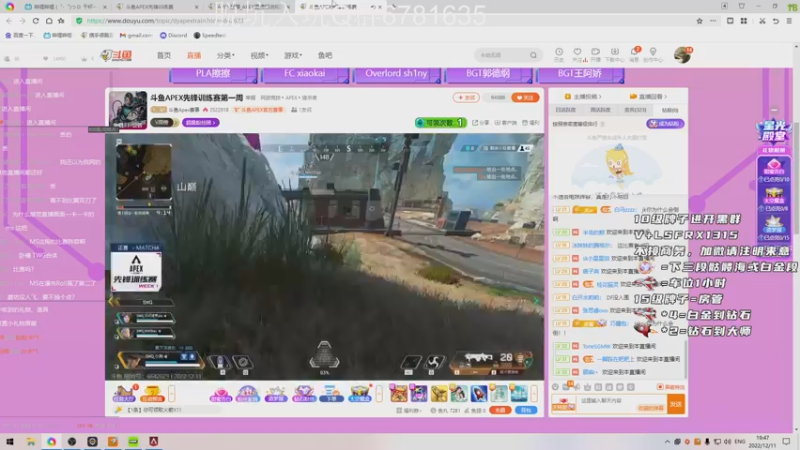Image resolution: width=800 pixels, height=450 pixels.
Task: Open the Speedtest bookmark
Action: [x=209, y=35]
